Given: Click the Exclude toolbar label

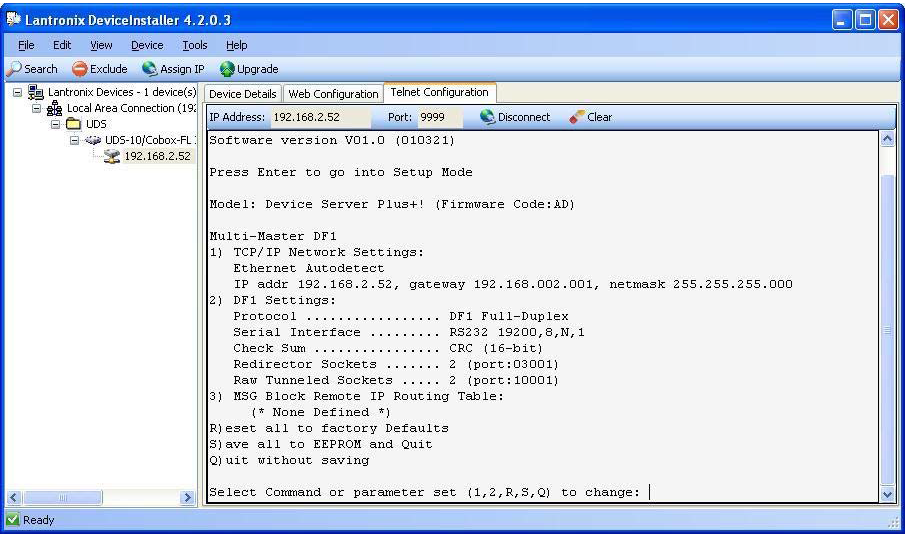Looking at the screenshot, I should pyautogui.click(x=109, y=69).
